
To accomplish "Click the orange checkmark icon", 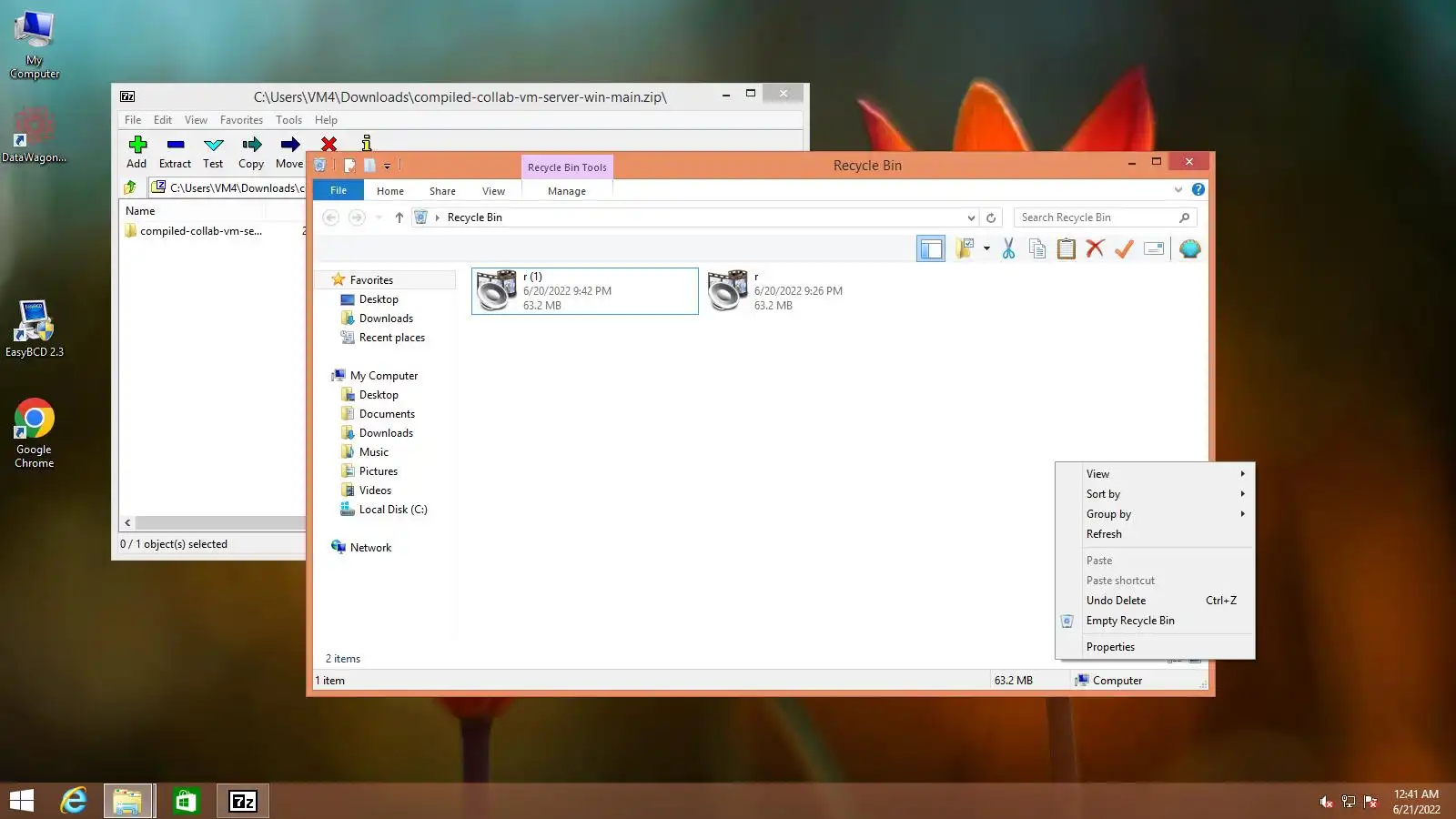I will tap(1124, 248).
